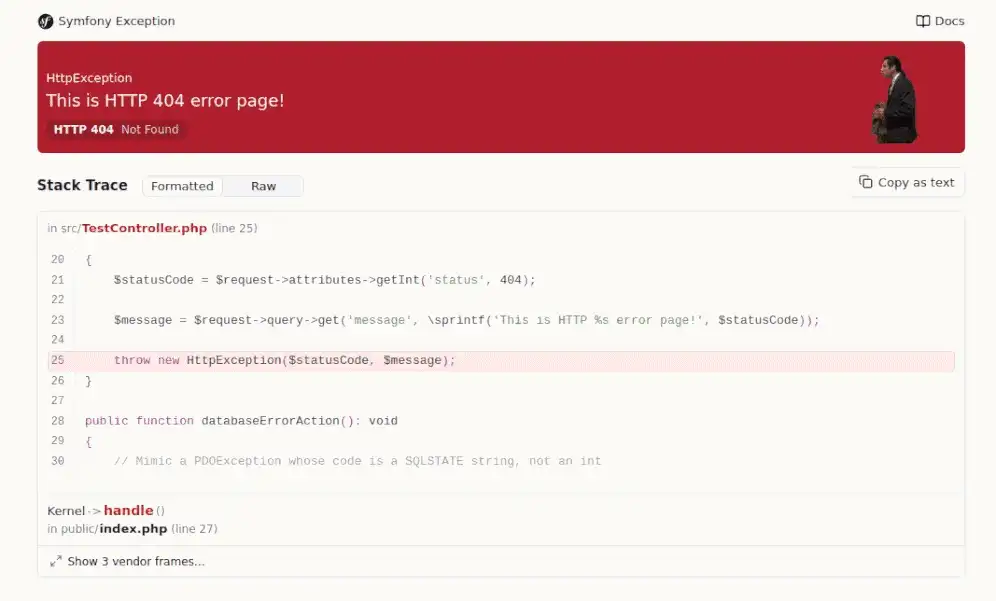This screenshot has height=601, width=996.
Task: Click the closing brace on line 26
Action: click(x=88, y=381)
